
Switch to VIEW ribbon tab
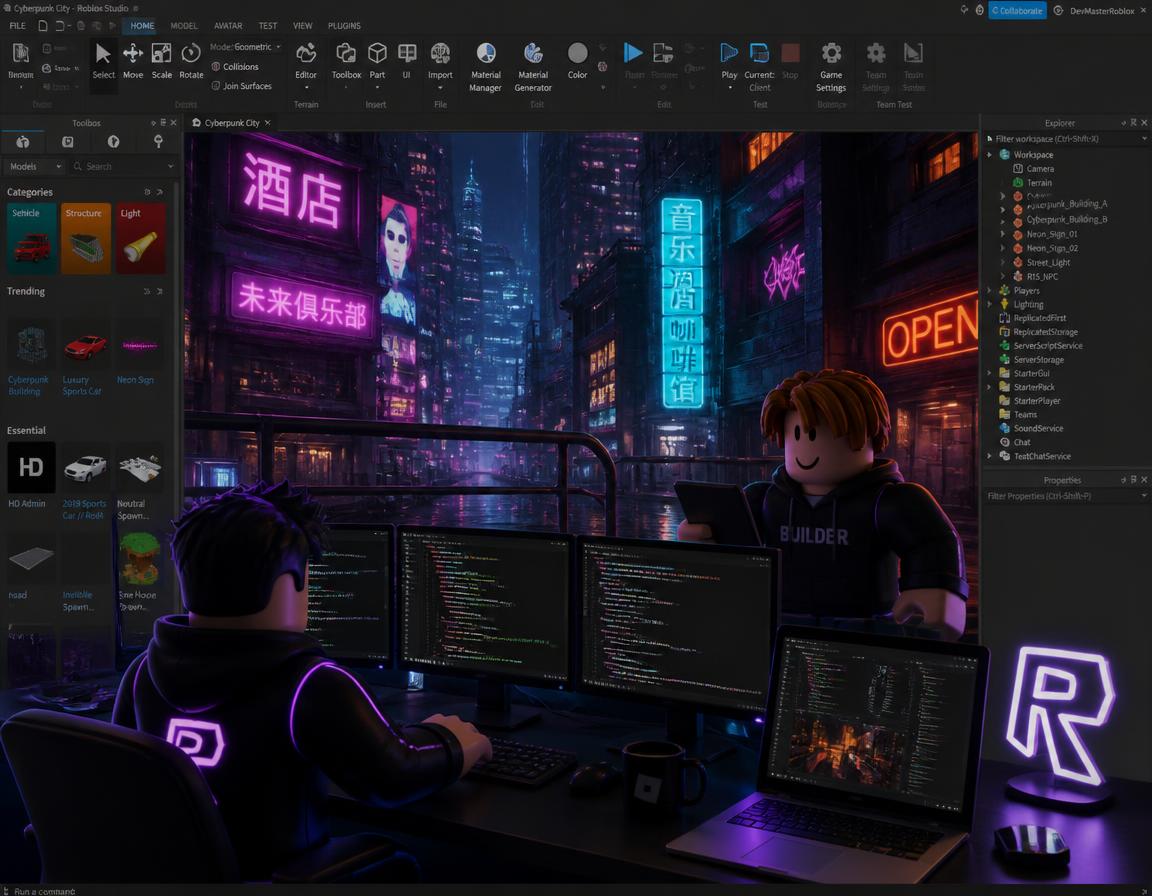(x=303, y=26)
